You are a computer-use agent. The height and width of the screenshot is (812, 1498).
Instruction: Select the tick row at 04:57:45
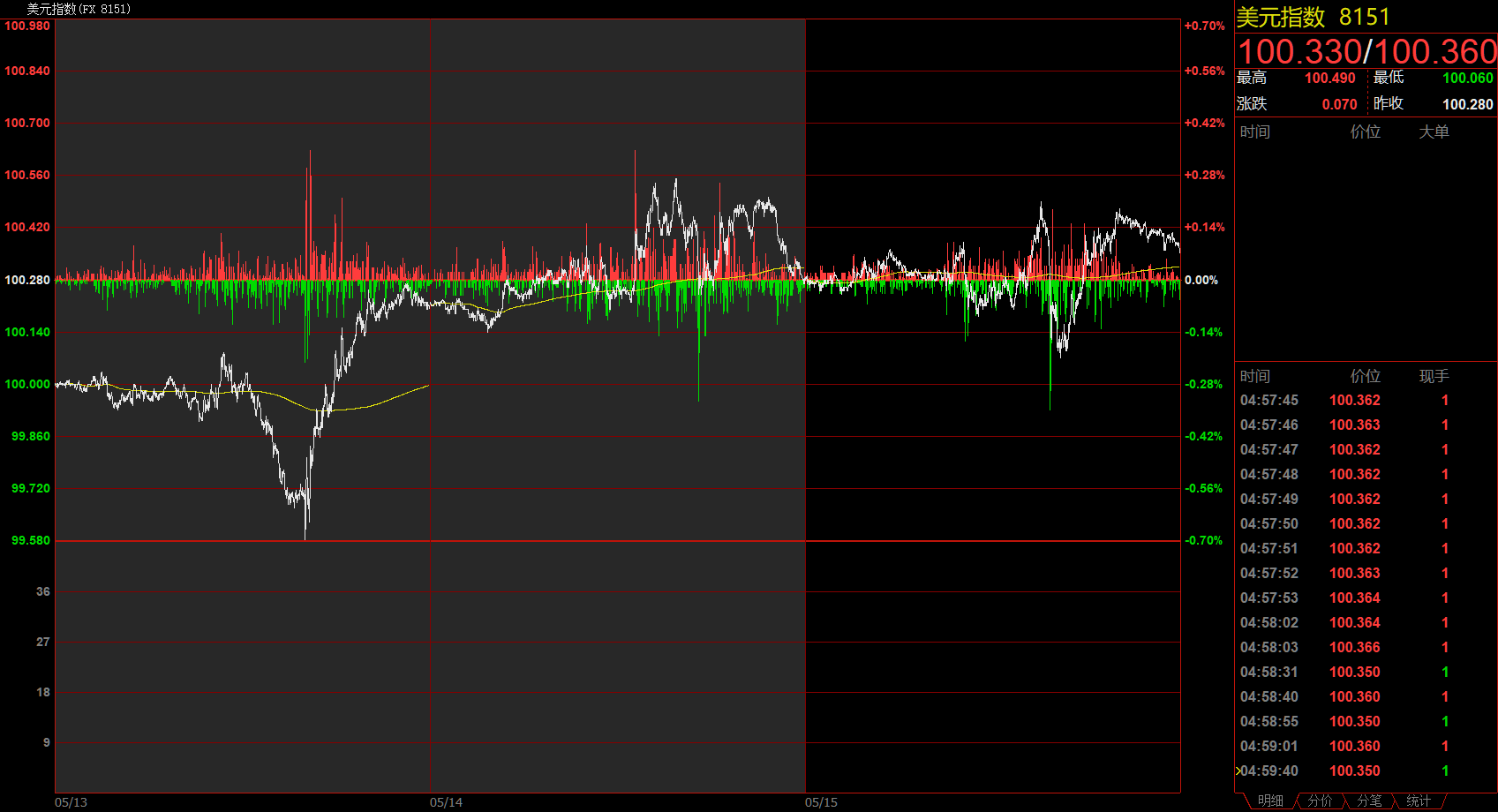tap(1366, 400)
